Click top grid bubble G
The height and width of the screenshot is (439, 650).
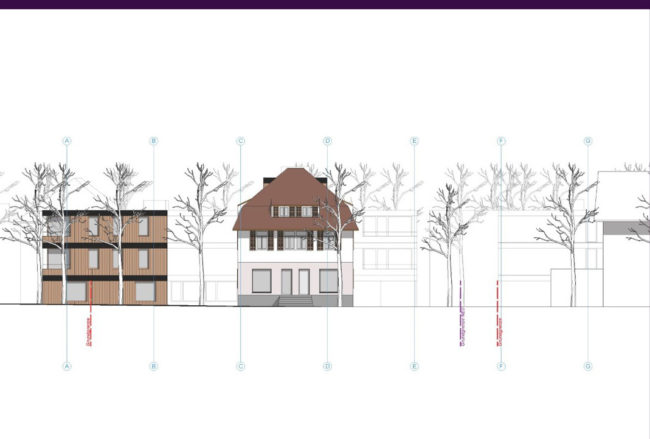point(588,141)
